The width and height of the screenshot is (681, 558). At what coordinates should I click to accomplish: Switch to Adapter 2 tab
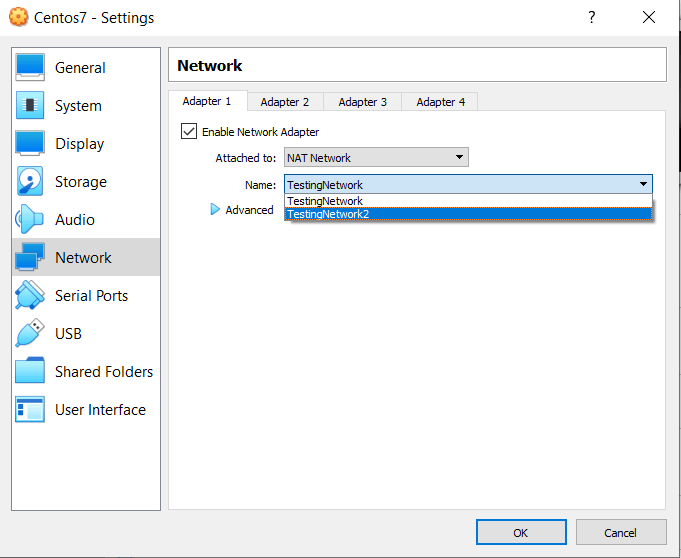click(285, 102)
